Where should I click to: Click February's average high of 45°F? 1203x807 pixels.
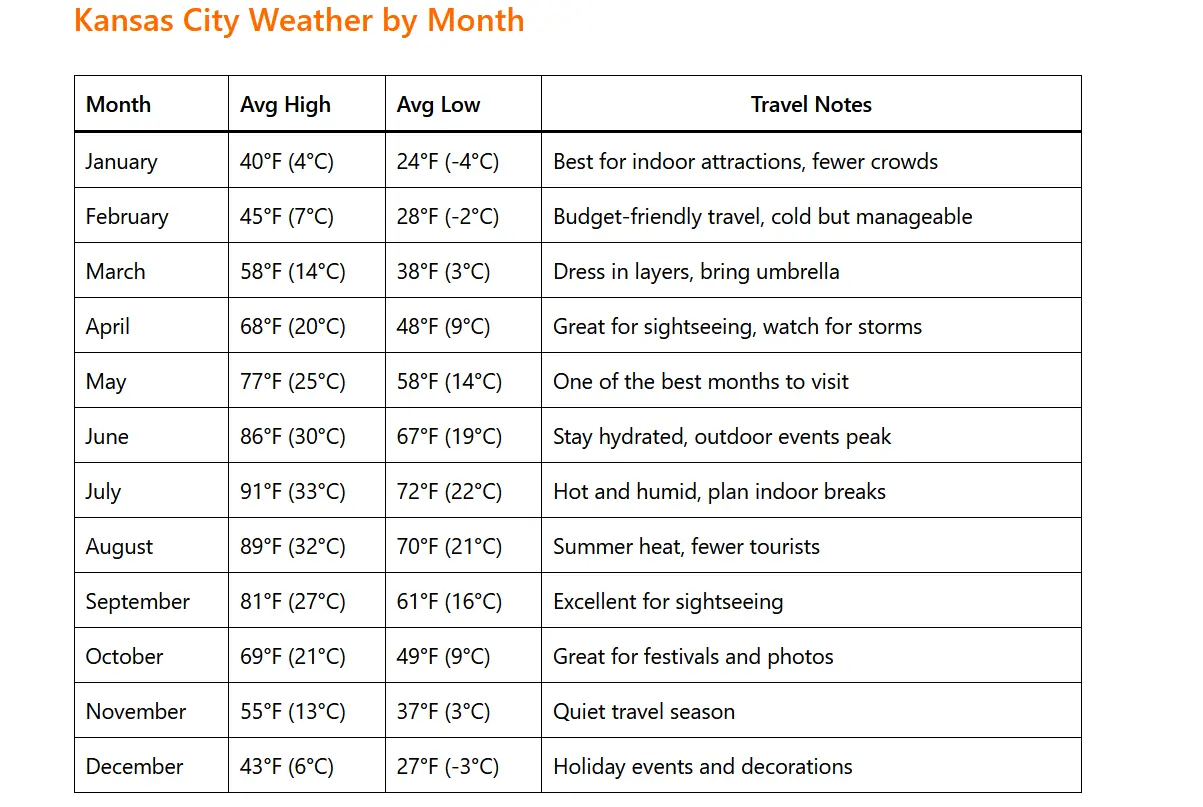click(x=287, y=217)
